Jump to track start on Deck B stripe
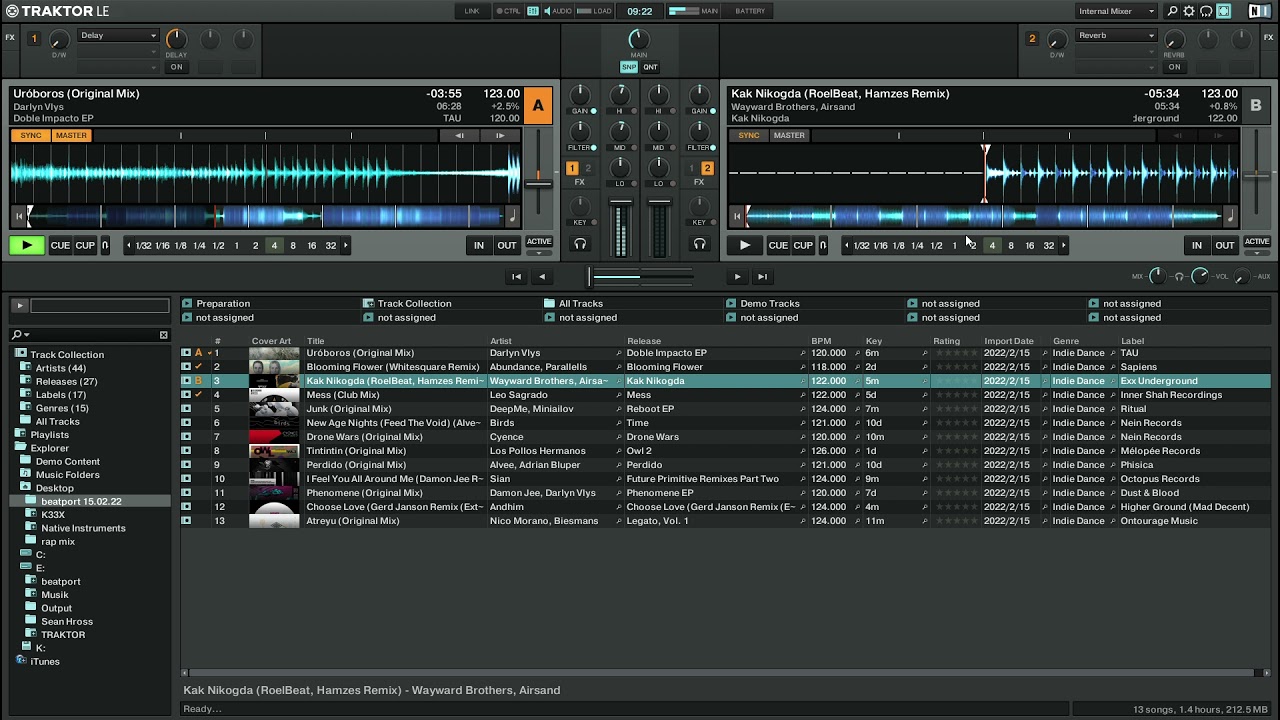1280x720 pixels. [x=737, y=215]
